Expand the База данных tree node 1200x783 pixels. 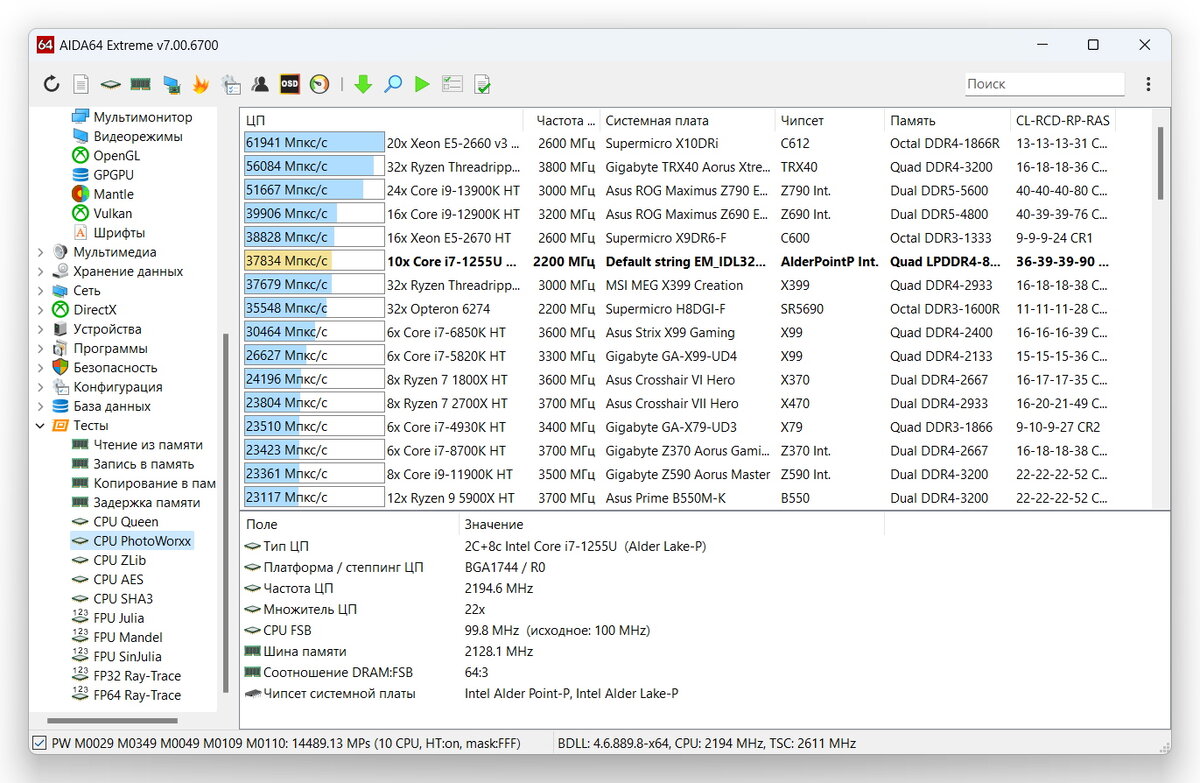(41, 406)
